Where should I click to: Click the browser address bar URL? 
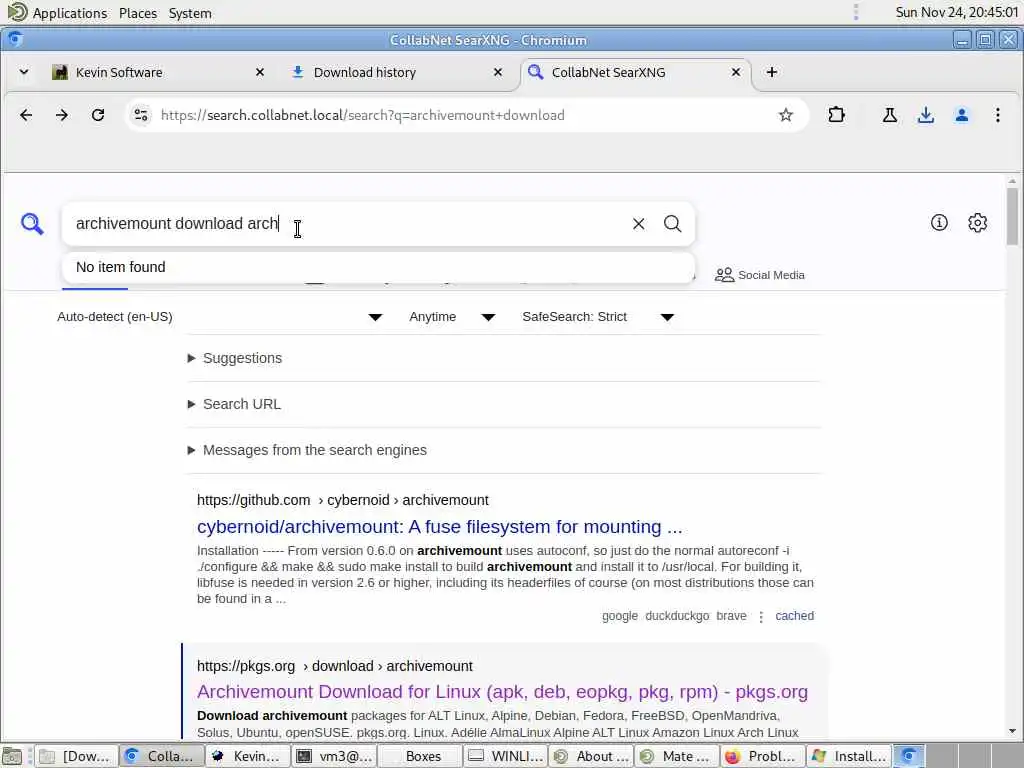(x=362, y=116)
